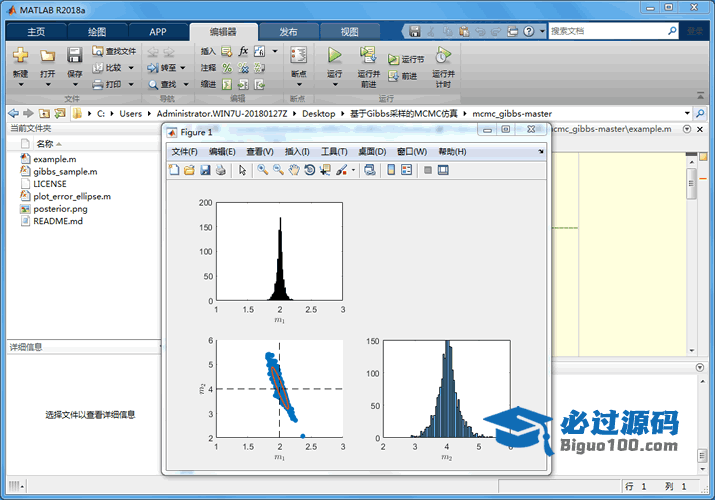Click the Save (保存) disk icon
Image resolution: width=715 pixels, height=500 pixels.
point(74,55)
